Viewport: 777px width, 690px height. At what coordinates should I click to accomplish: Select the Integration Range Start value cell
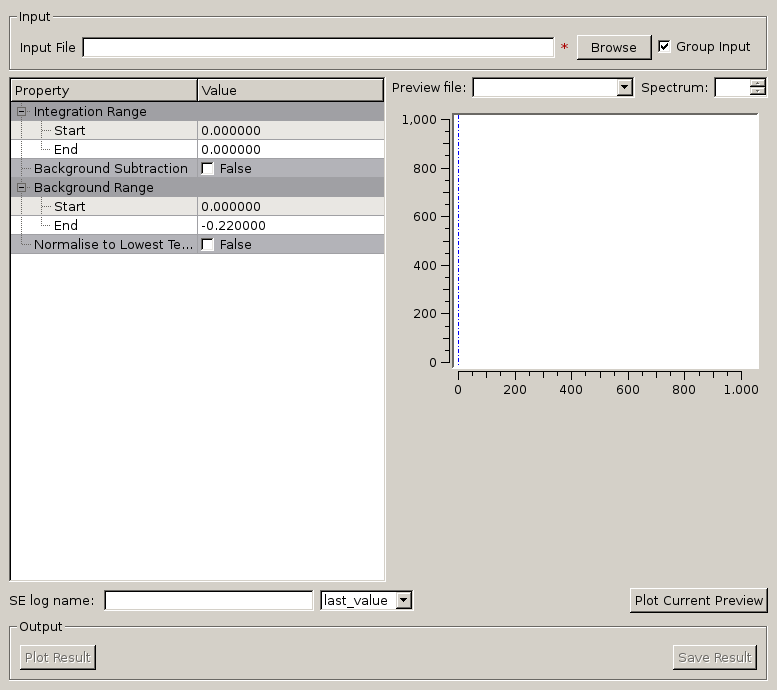point(290,131)
